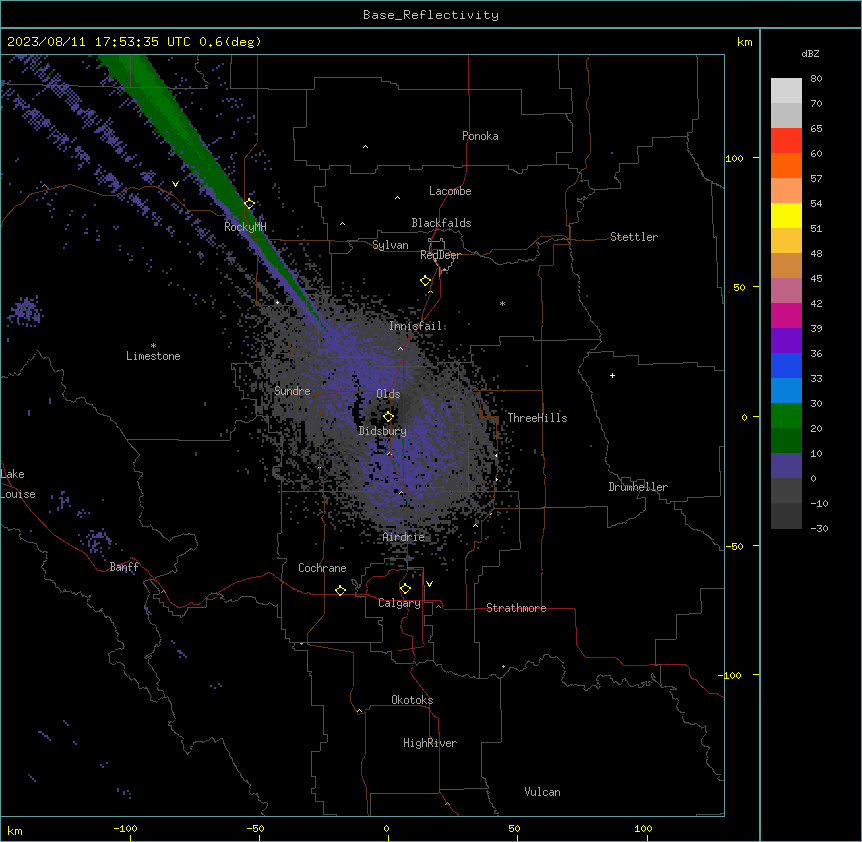The height and width of the screenshot is (842, 862).
Task: Click the Innisfail city label
Action: point(416,326)
